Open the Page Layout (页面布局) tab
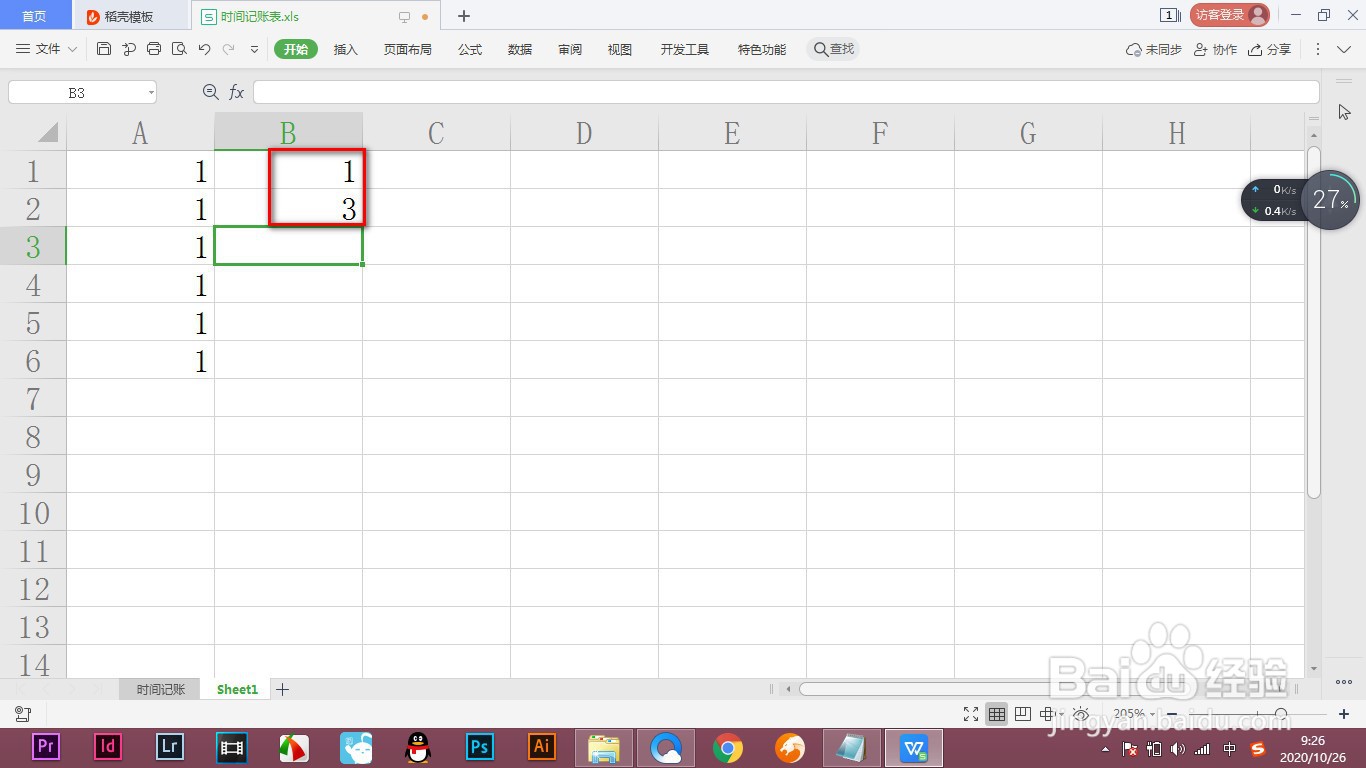The image size is (1366, 768). [408, 49]
